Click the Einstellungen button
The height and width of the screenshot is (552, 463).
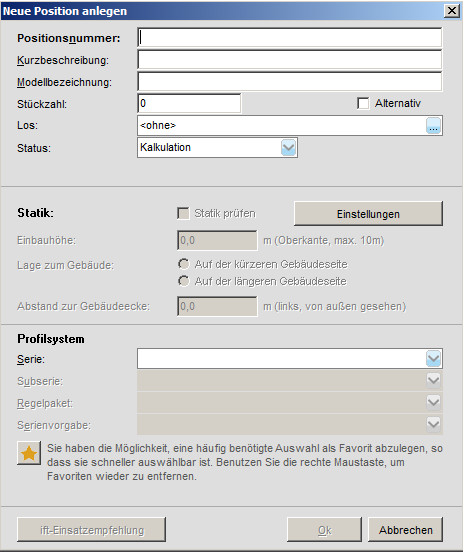(x=368, y=214)
